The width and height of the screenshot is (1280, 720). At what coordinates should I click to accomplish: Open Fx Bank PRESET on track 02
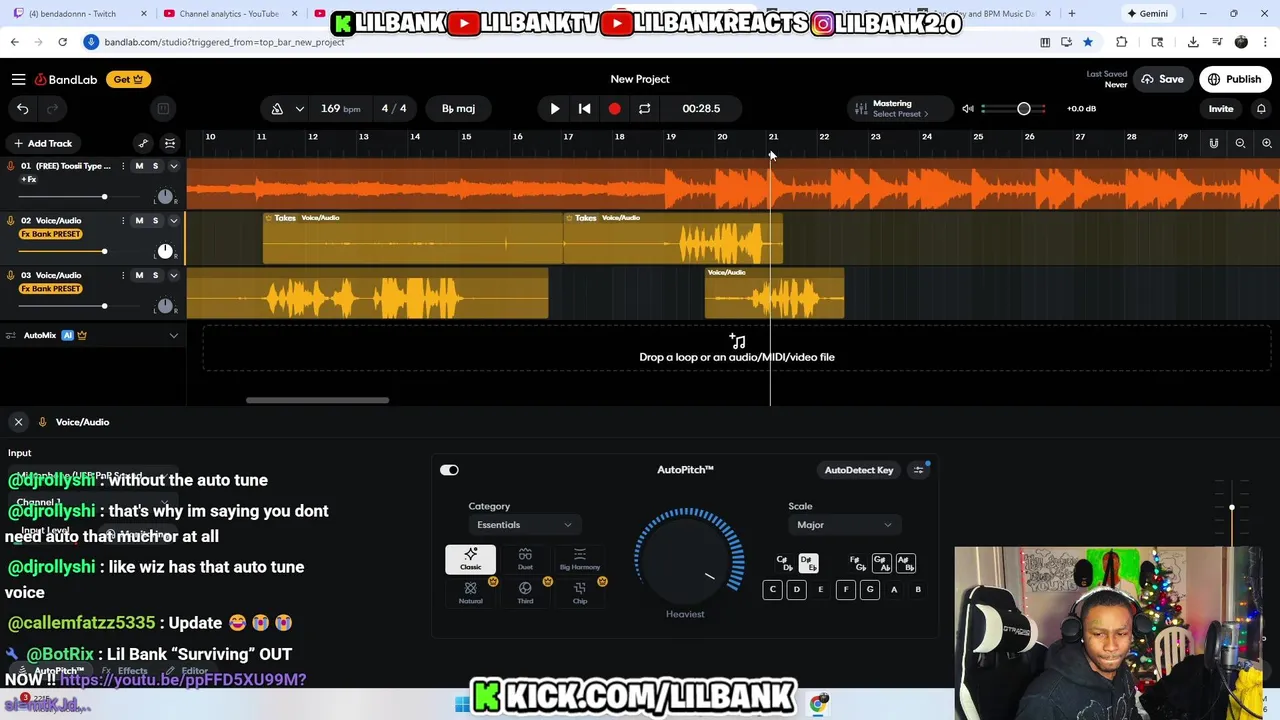coord(51,234)
